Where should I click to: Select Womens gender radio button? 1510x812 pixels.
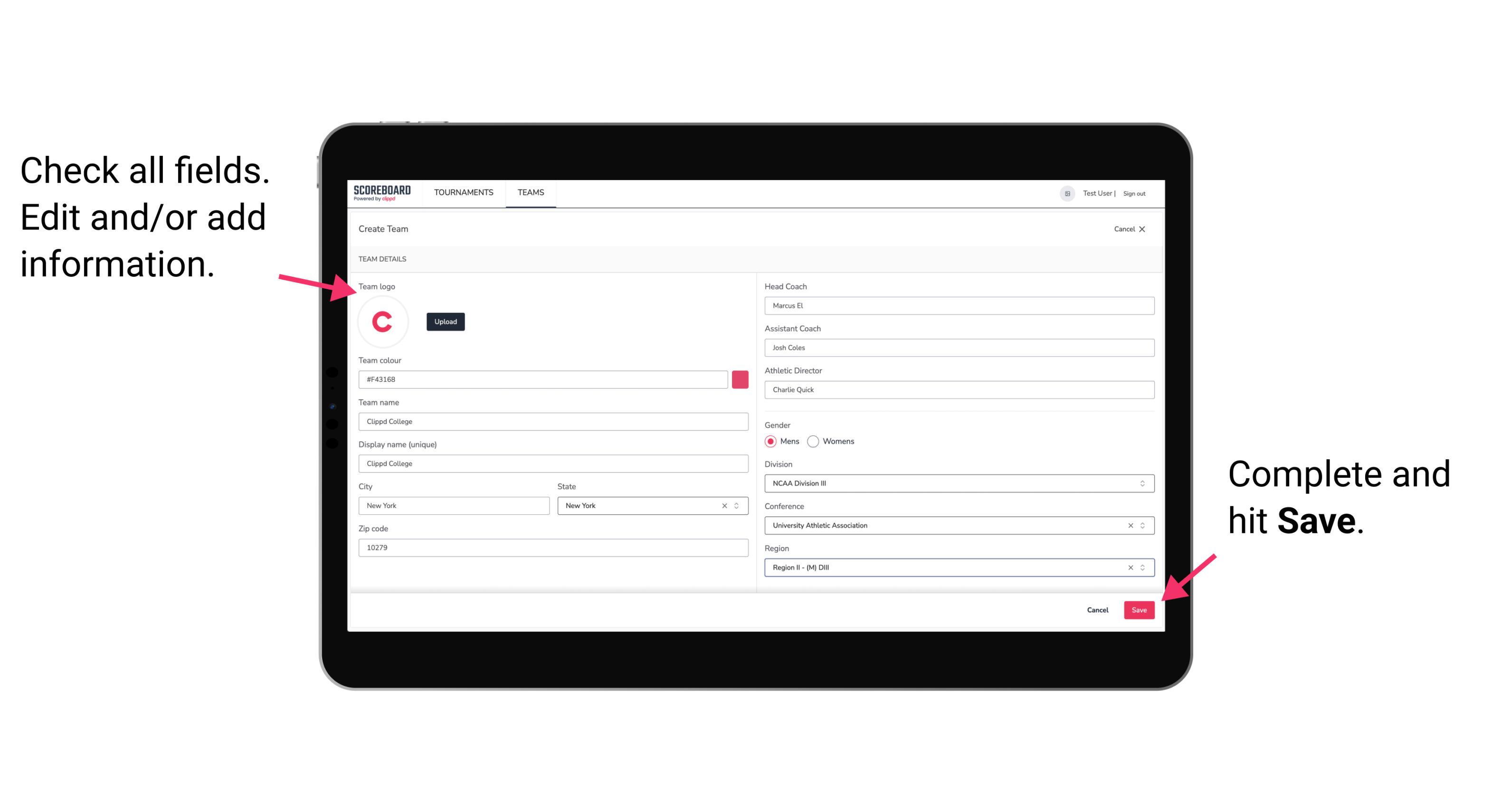point(815,441)
